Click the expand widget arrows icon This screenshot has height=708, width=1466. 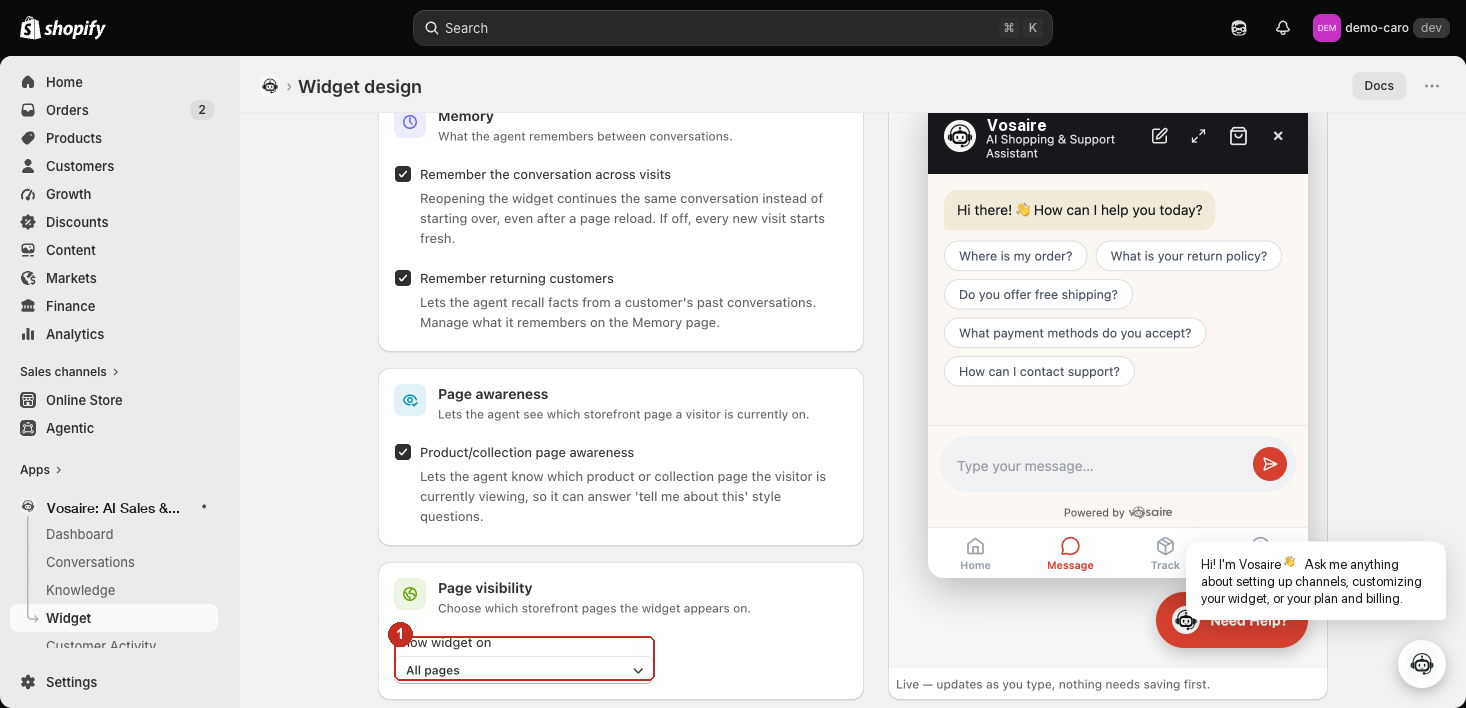click(1198, 136)
